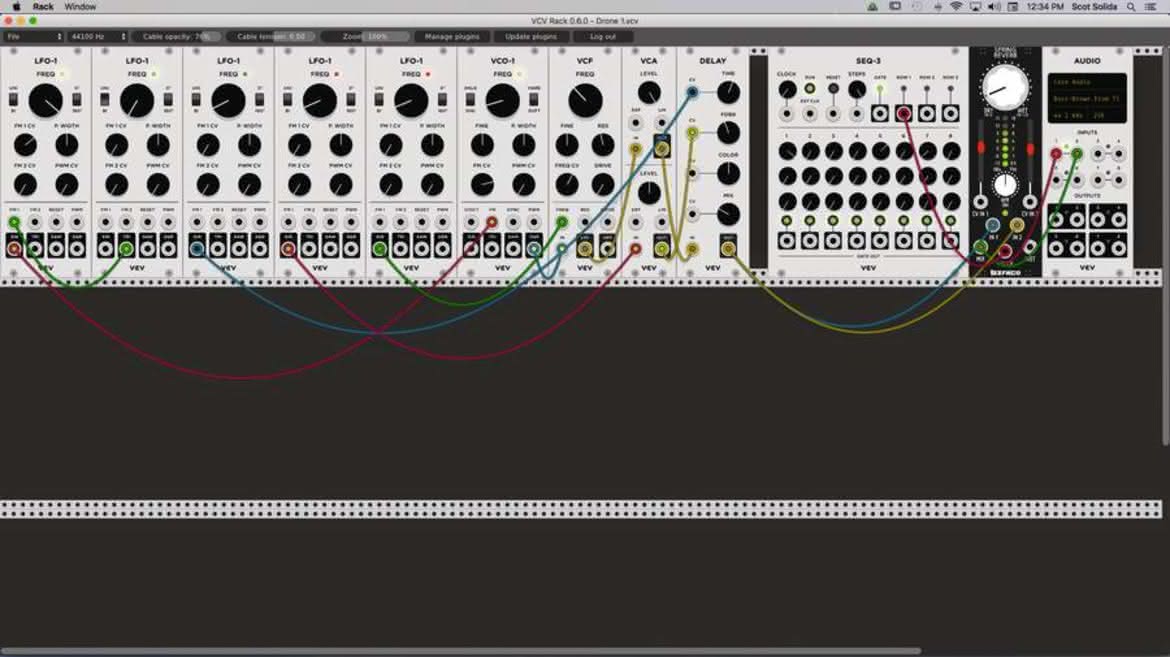Click the VCF FREQ CV input jack
The width and height of the screenshot is (1170, 657).
coord(563,222)
